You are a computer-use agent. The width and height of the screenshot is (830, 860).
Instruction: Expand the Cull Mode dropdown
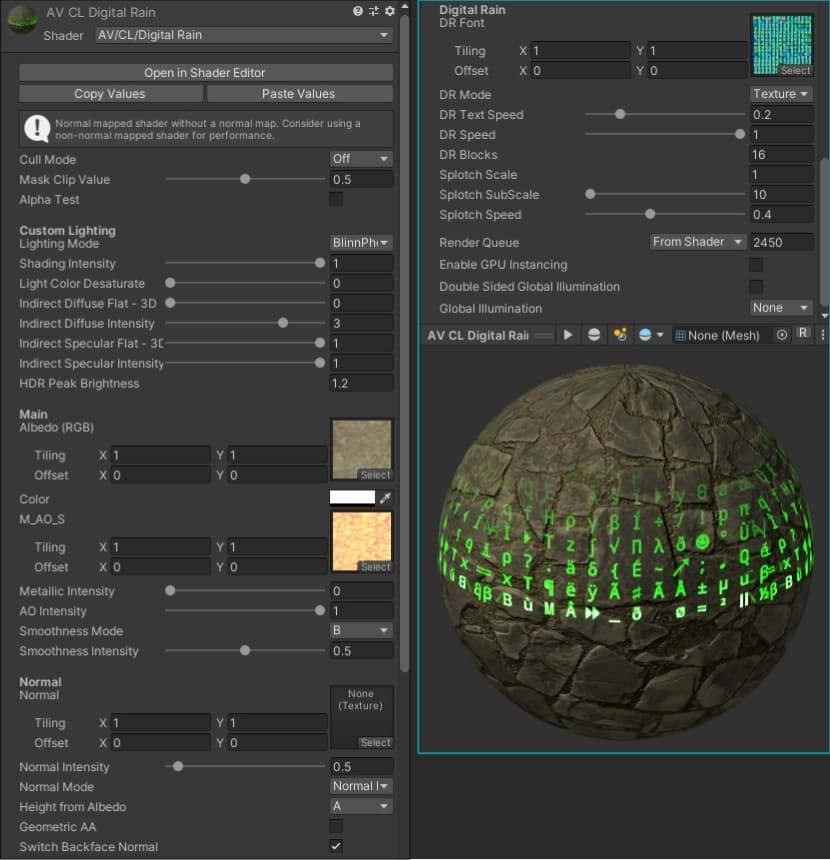point(361,159)
